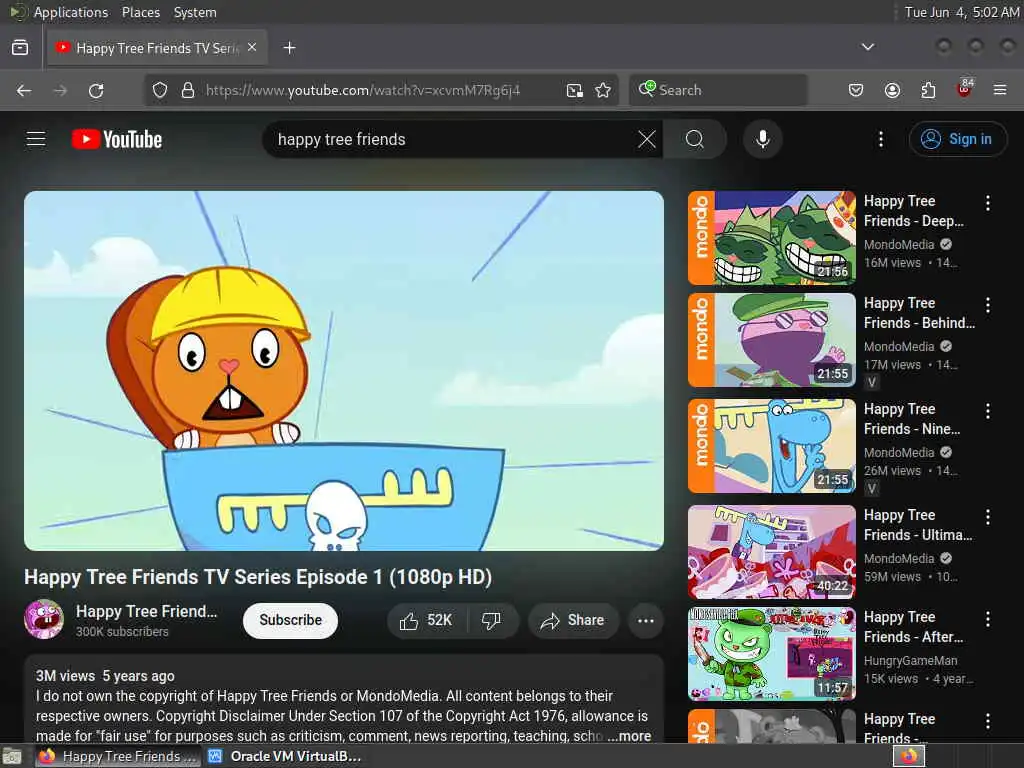
Task: Open Firefox account icon
Action: pos(892,90)
